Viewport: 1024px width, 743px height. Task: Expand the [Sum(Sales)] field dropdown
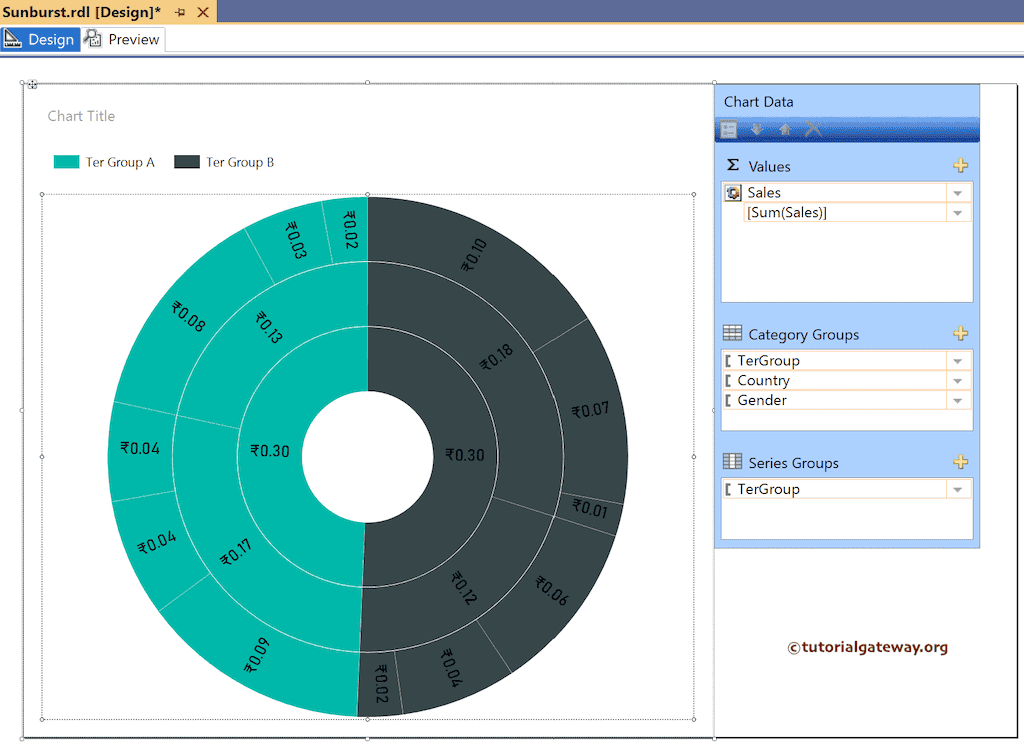click(x=958, y=213)
